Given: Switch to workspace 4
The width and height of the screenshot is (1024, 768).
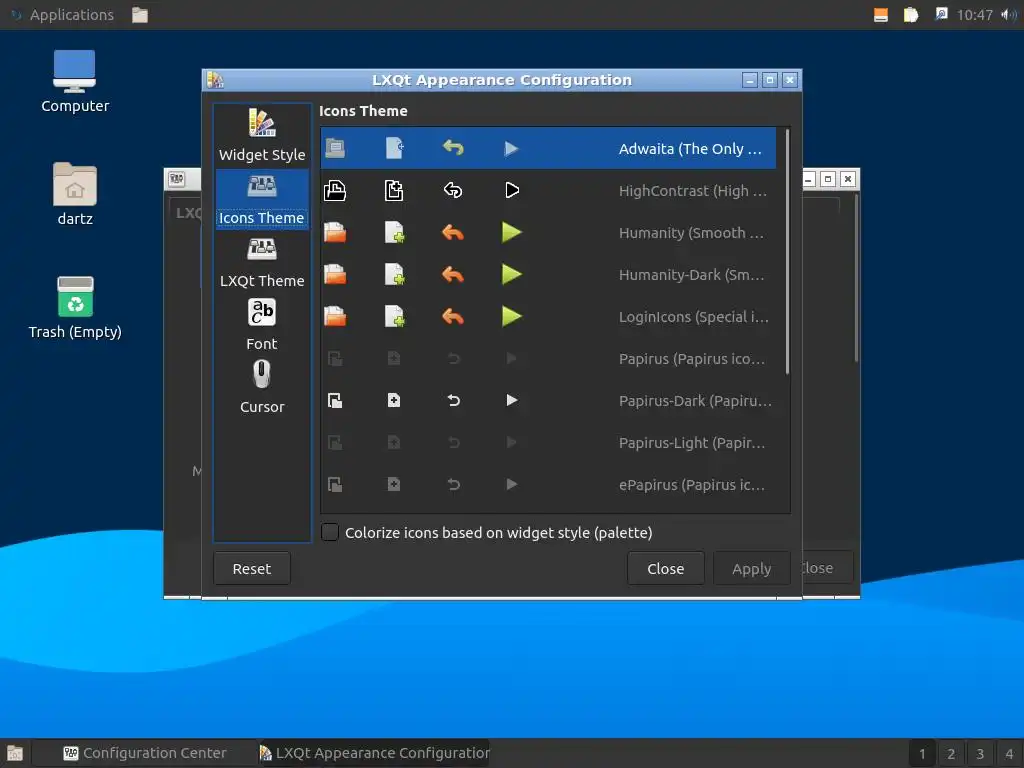Looking at the screenshot, I should pyautogui.click(x=1009, y=754).
